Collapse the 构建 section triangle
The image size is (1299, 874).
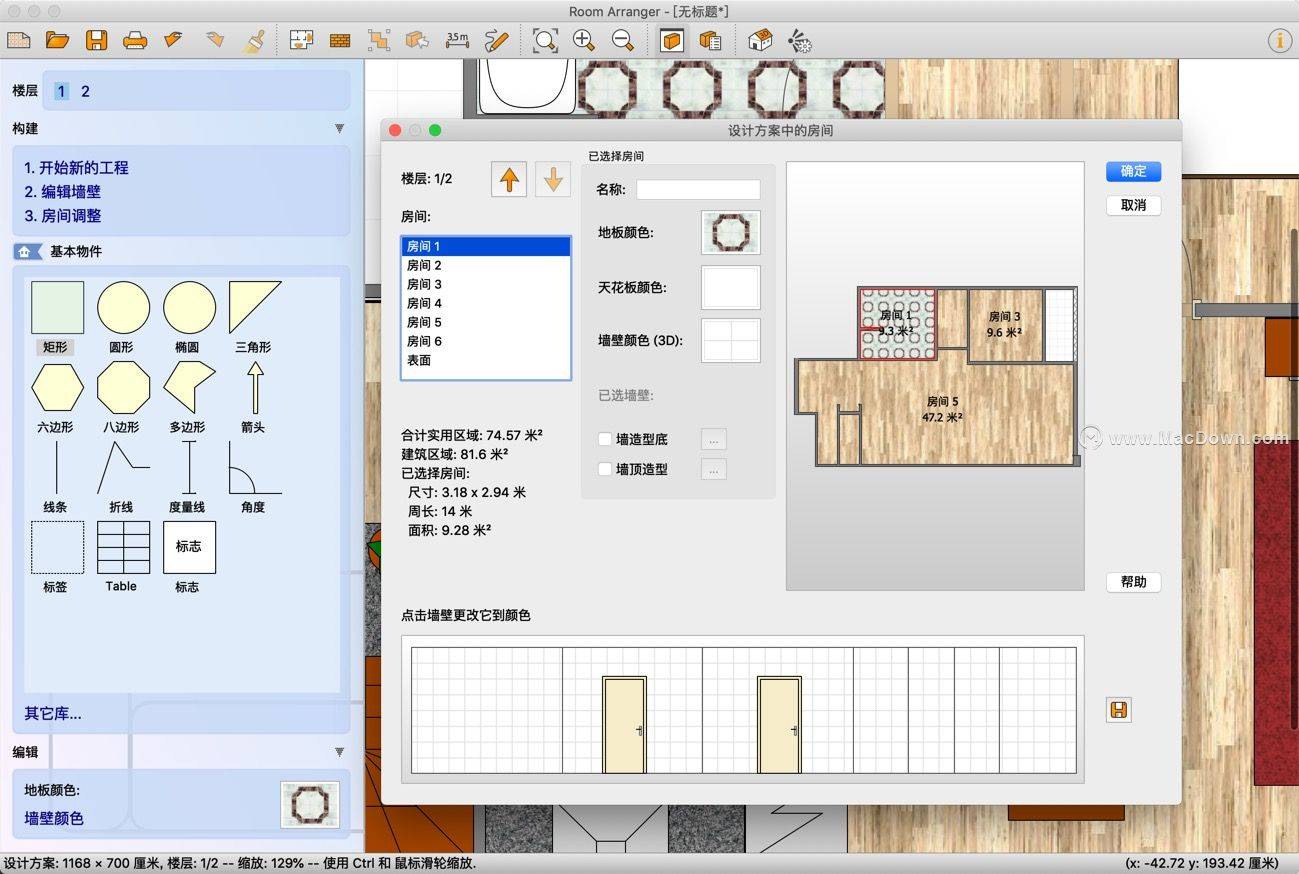click(339, 129)
